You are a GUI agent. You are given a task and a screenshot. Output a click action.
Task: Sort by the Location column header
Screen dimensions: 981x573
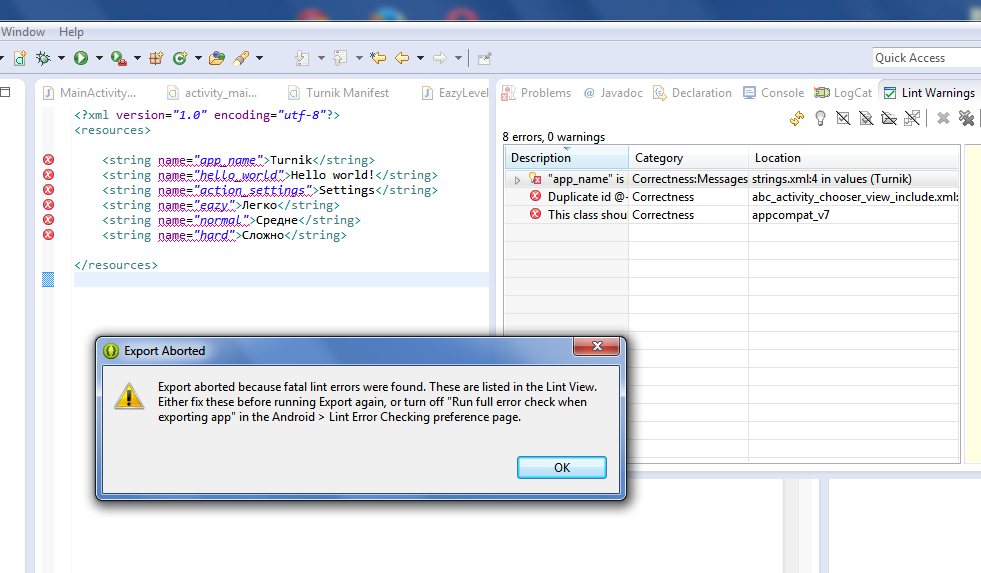(x=854, y=158)
